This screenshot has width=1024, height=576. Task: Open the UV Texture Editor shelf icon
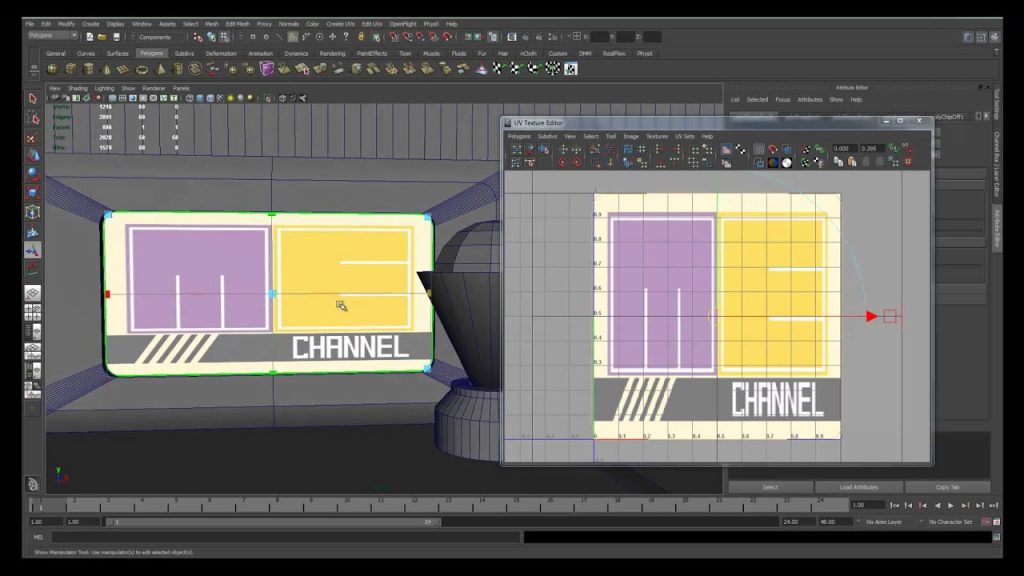pos(570,69)
